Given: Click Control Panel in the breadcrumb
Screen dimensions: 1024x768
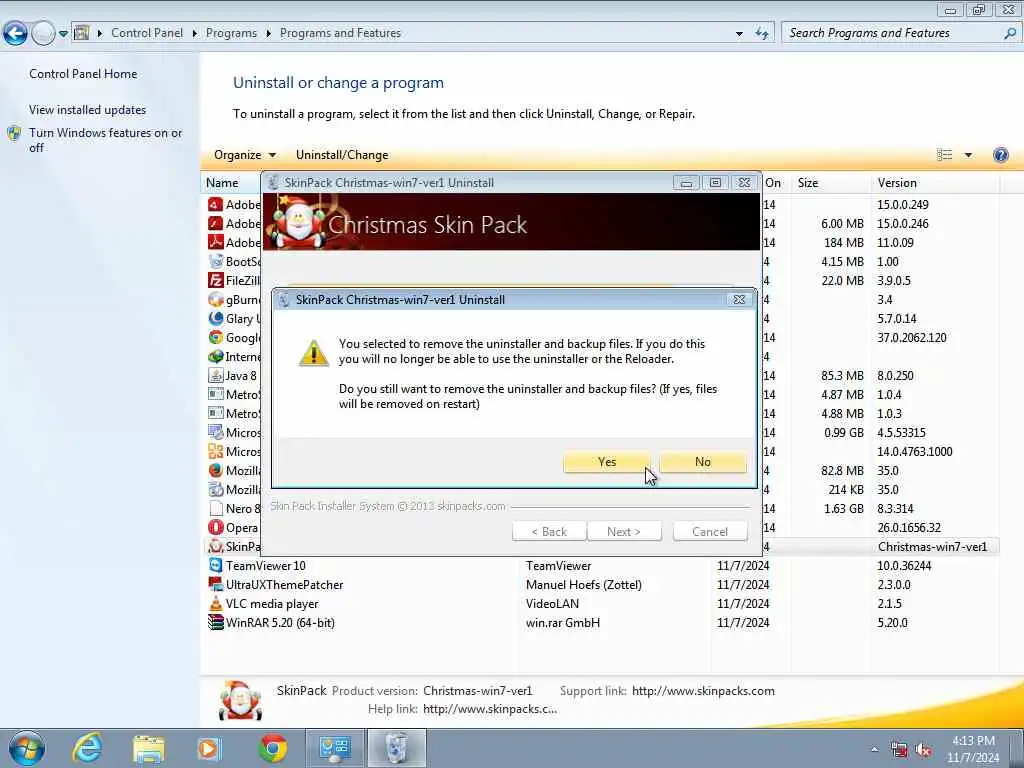Looking at the screenshot, I should pyautogui.click(x=147, y=33).
